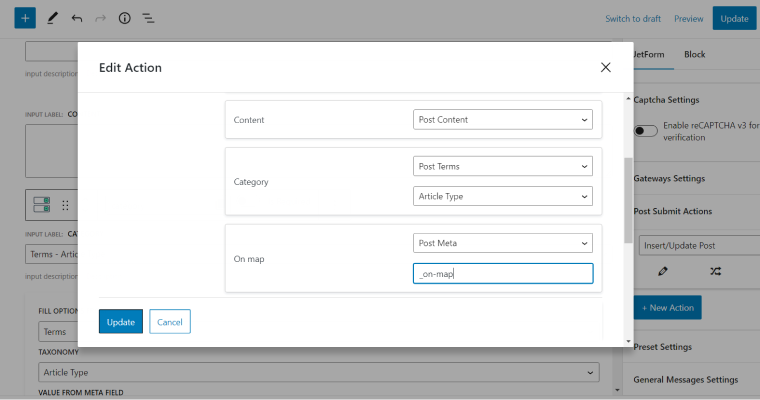Click the blue add block plus icon
The height and width of the screenshot is (400, 760).
25,18
